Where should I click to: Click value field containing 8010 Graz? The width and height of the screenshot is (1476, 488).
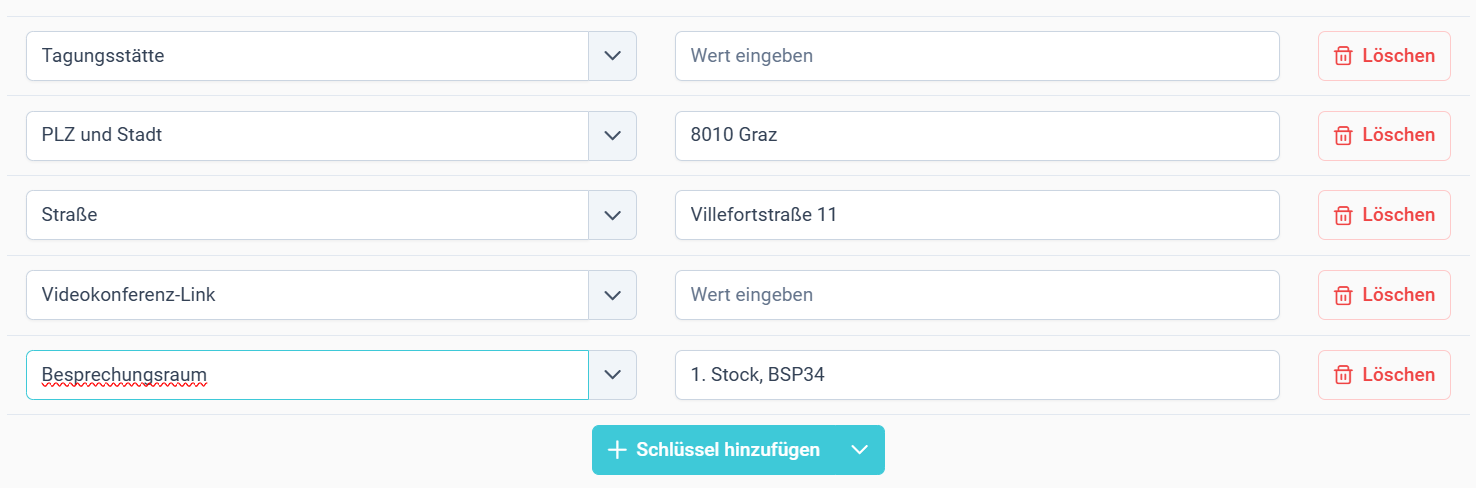(x=977, y=136)
